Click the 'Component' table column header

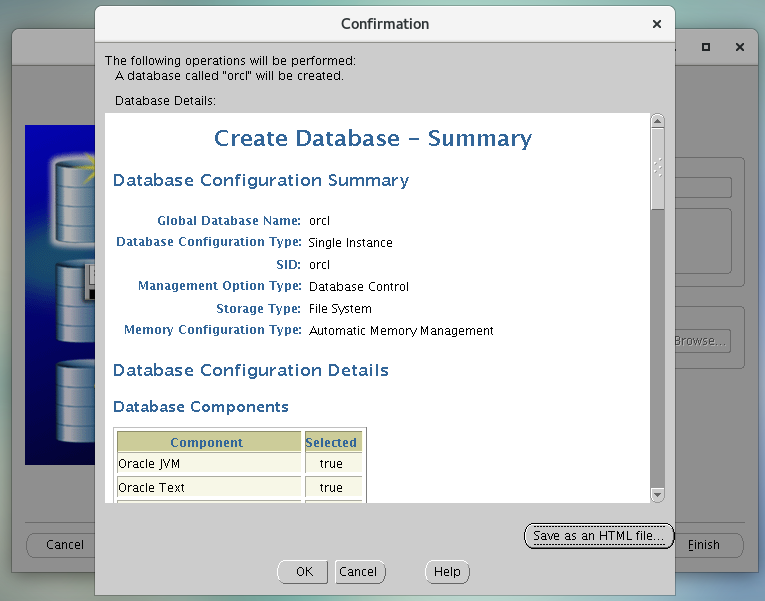coord(209,442)
